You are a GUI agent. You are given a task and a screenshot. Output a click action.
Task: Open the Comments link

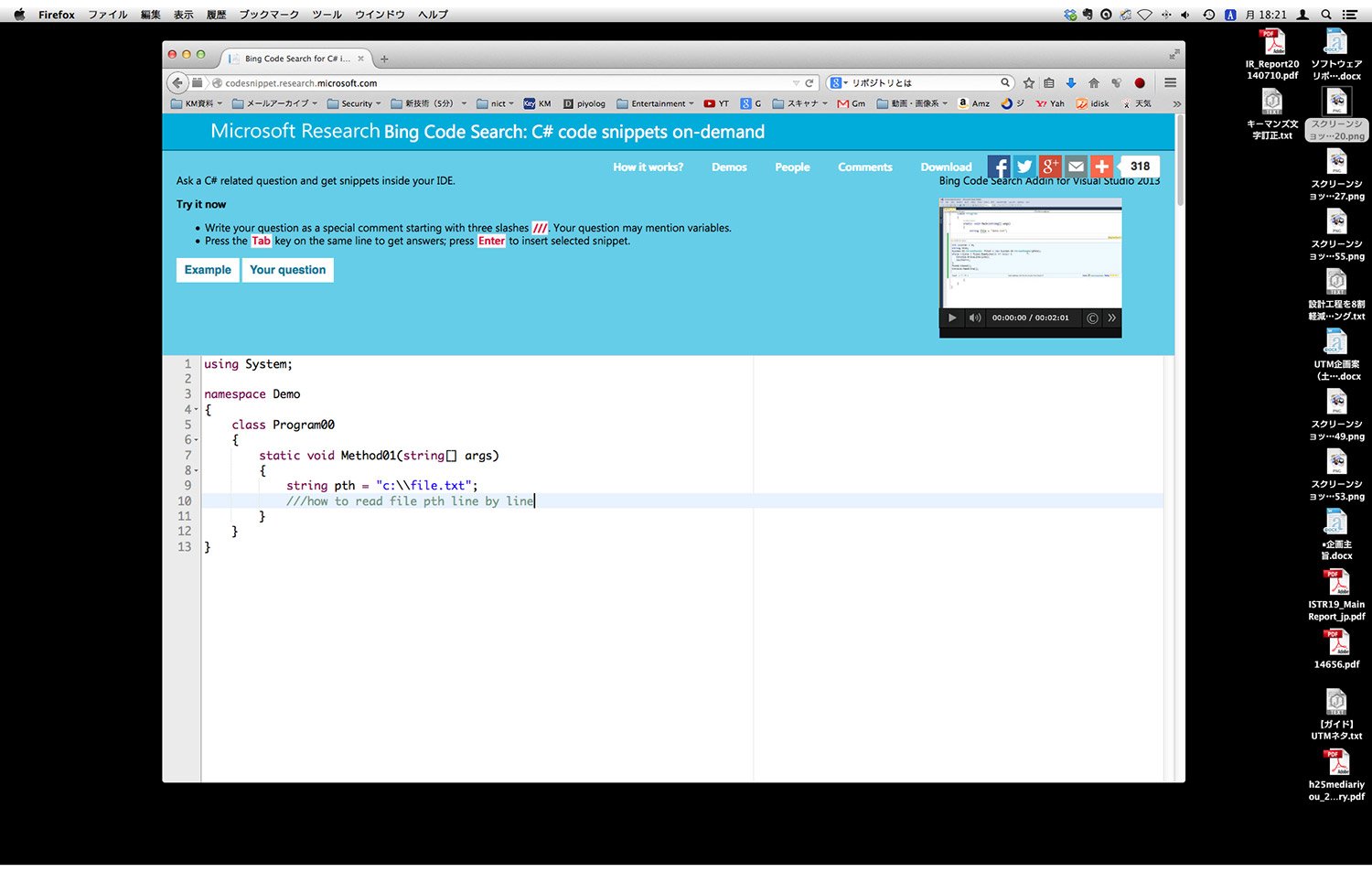click(x=865, y=167)
